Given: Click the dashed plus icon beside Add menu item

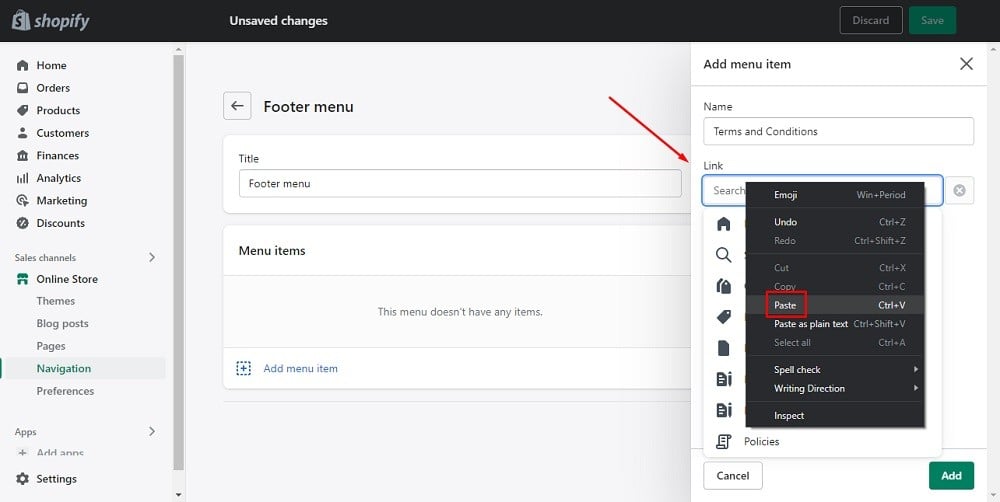Looking at the screenshot, I should click(x=244, y=368).
